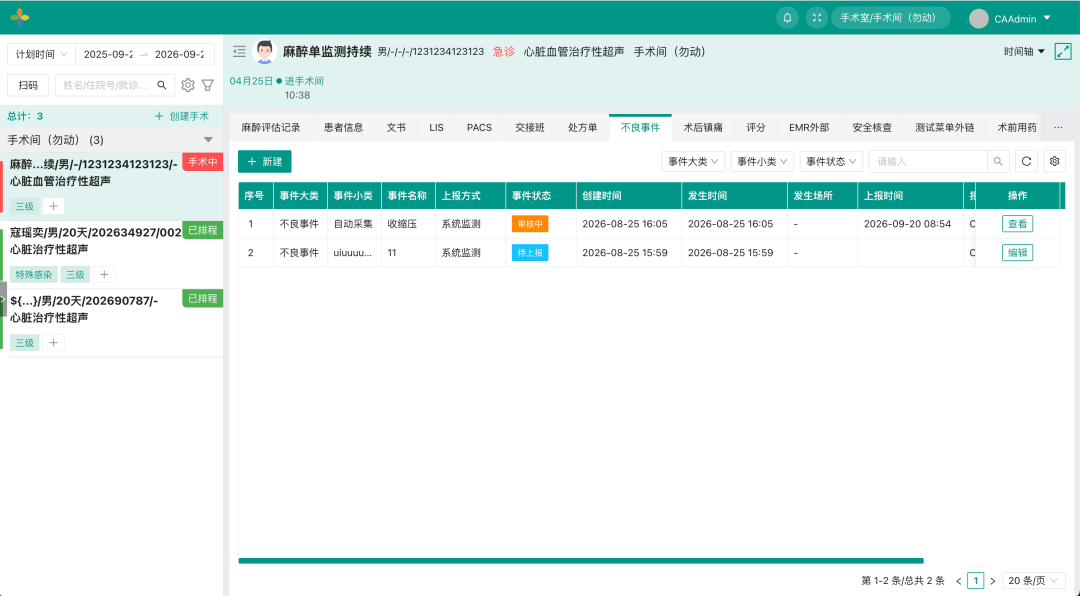1080x596 pixels.
Task: Click 查看 for the 收缩压 event
Action: coord(1017,224)
